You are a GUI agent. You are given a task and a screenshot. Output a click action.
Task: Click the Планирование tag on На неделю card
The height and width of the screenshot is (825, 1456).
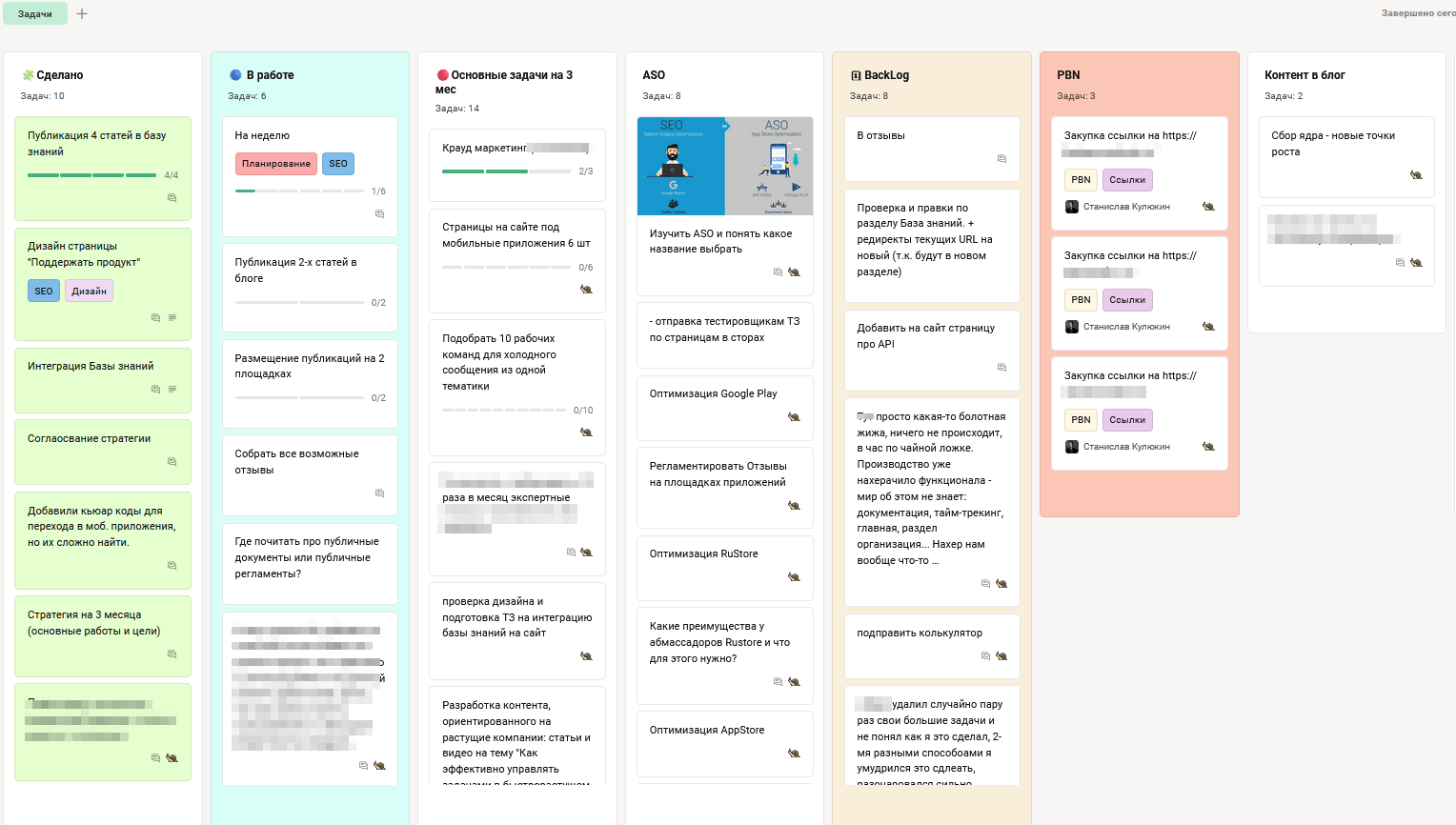click(x=275, y=164)
